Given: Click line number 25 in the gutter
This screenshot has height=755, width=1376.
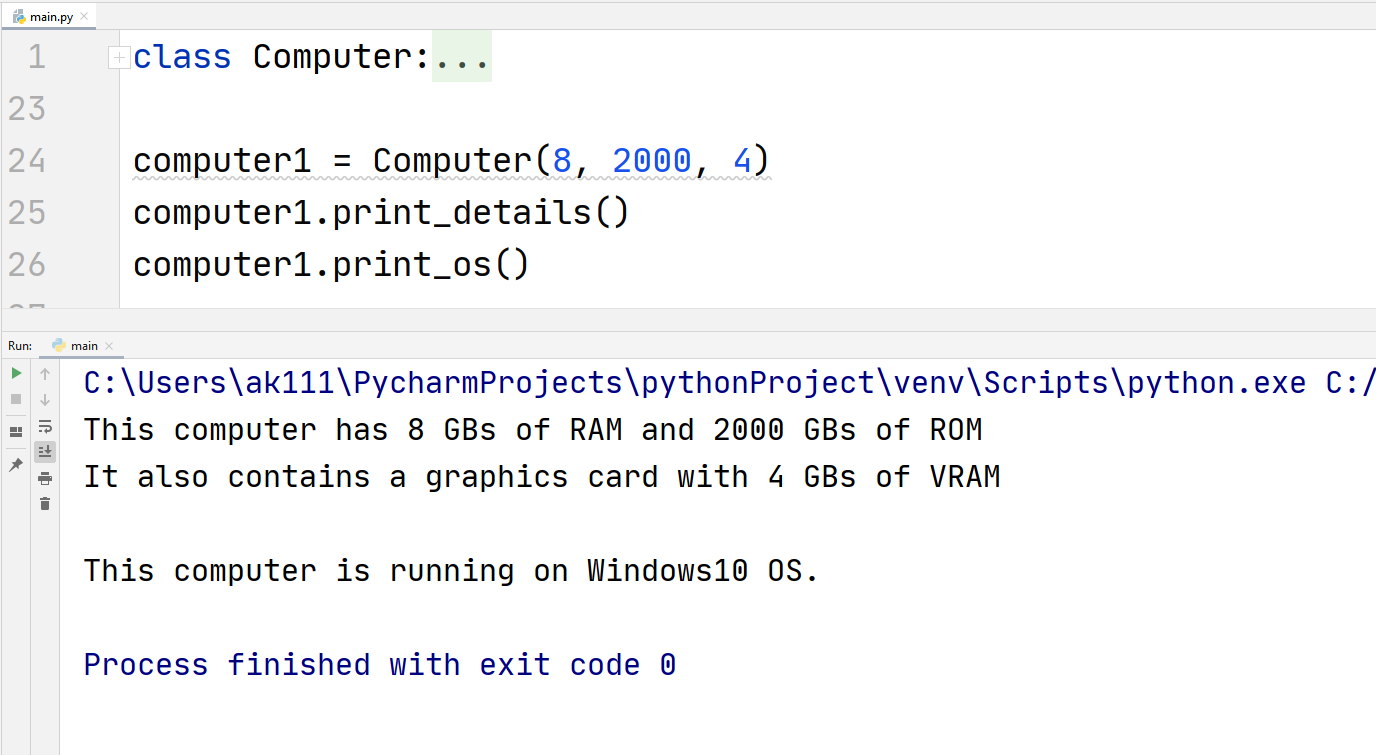Looking at the screenshot, I should click(x=27, y=212).
